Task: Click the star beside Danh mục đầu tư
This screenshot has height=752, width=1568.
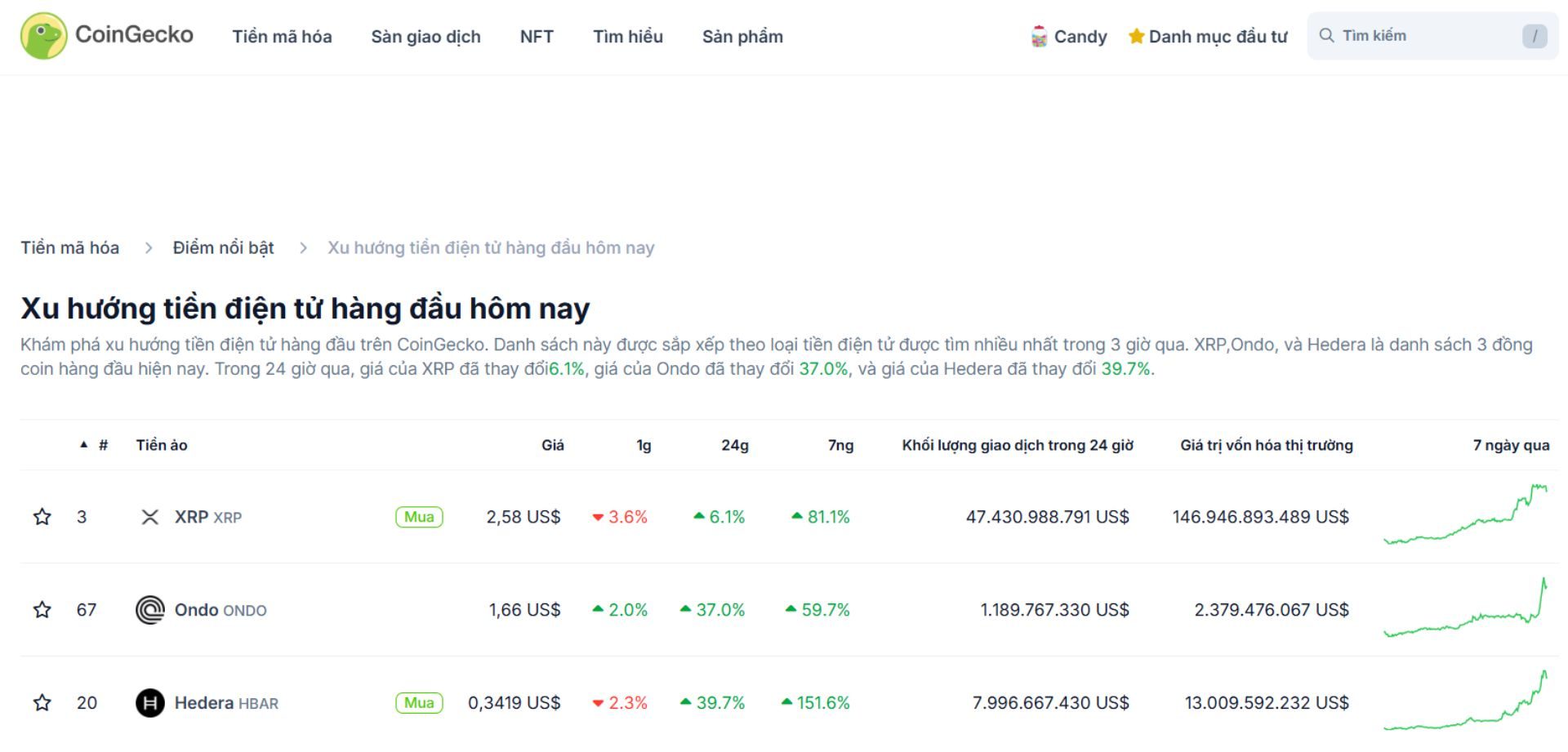Action: (x=1135, y=36)
